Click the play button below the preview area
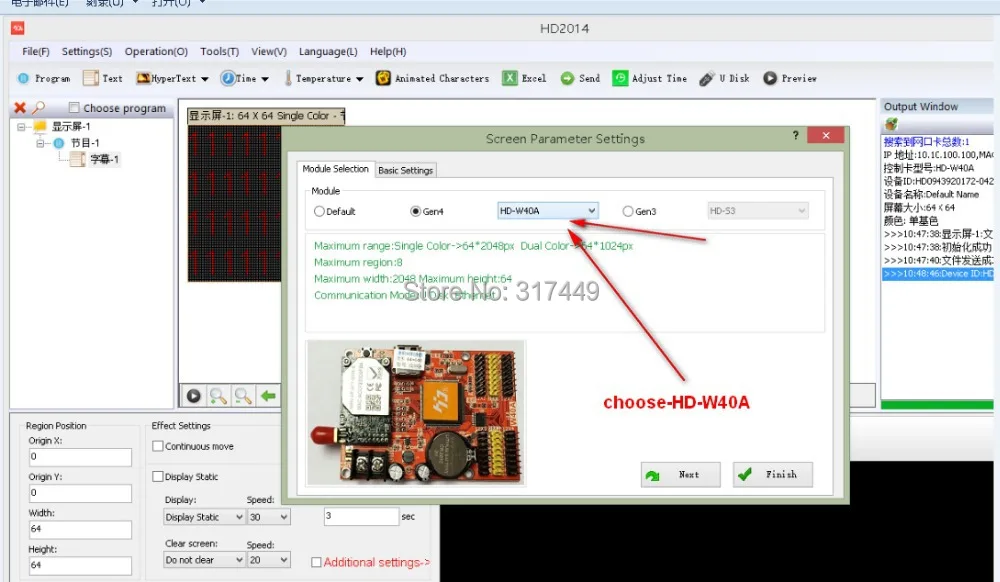Viewport: 1000px width, 582px height. [194, 396]
